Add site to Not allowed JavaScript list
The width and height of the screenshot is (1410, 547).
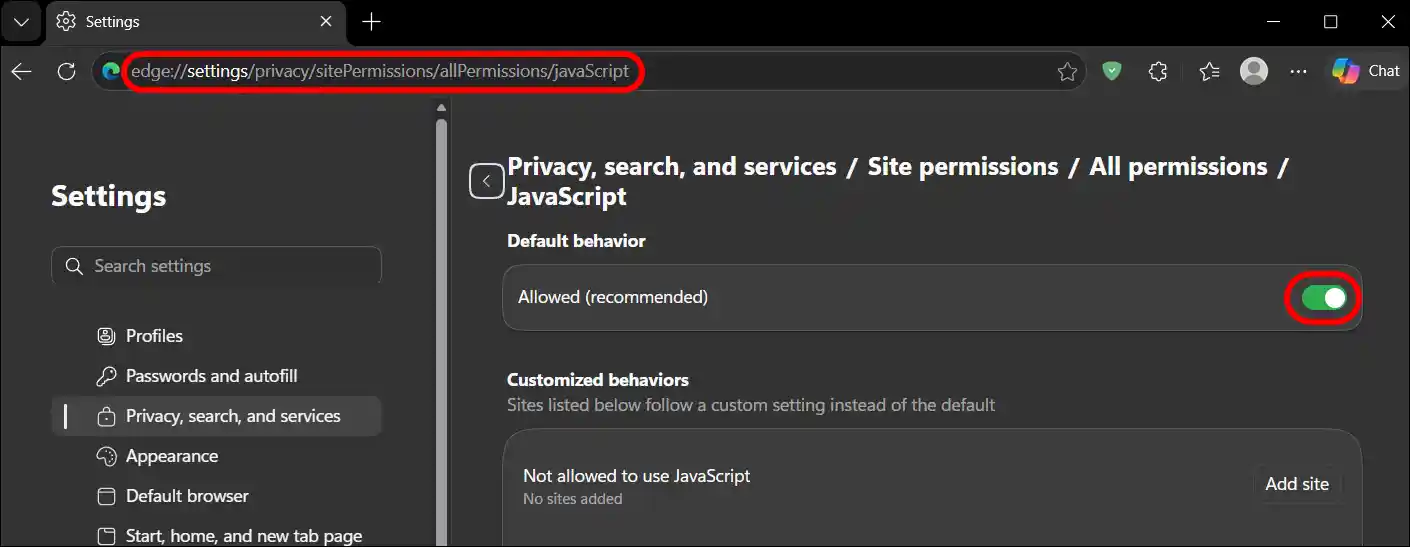click(x=1297, y=484)
